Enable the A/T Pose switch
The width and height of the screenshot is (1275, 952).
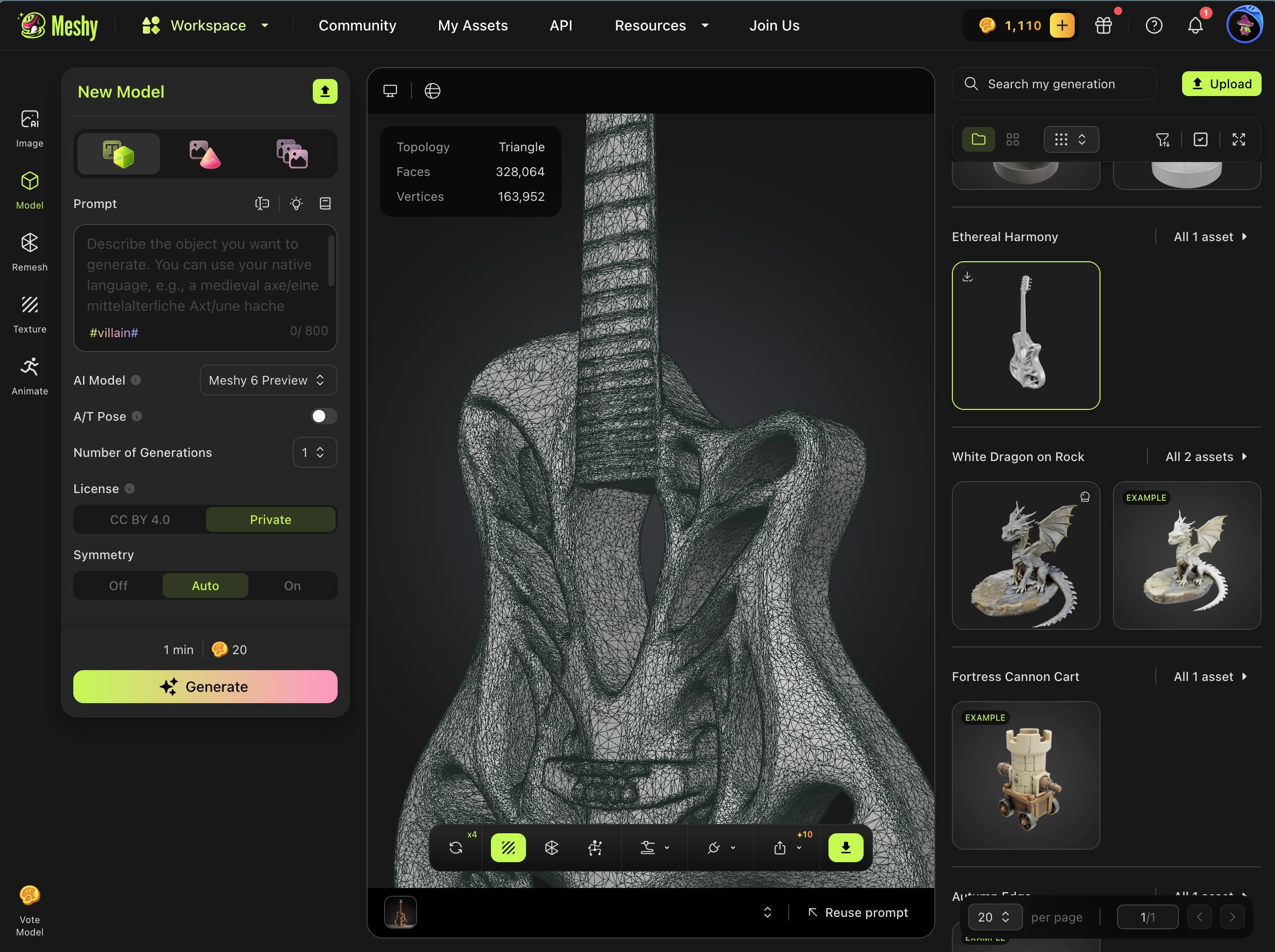[x=323, y=416]
